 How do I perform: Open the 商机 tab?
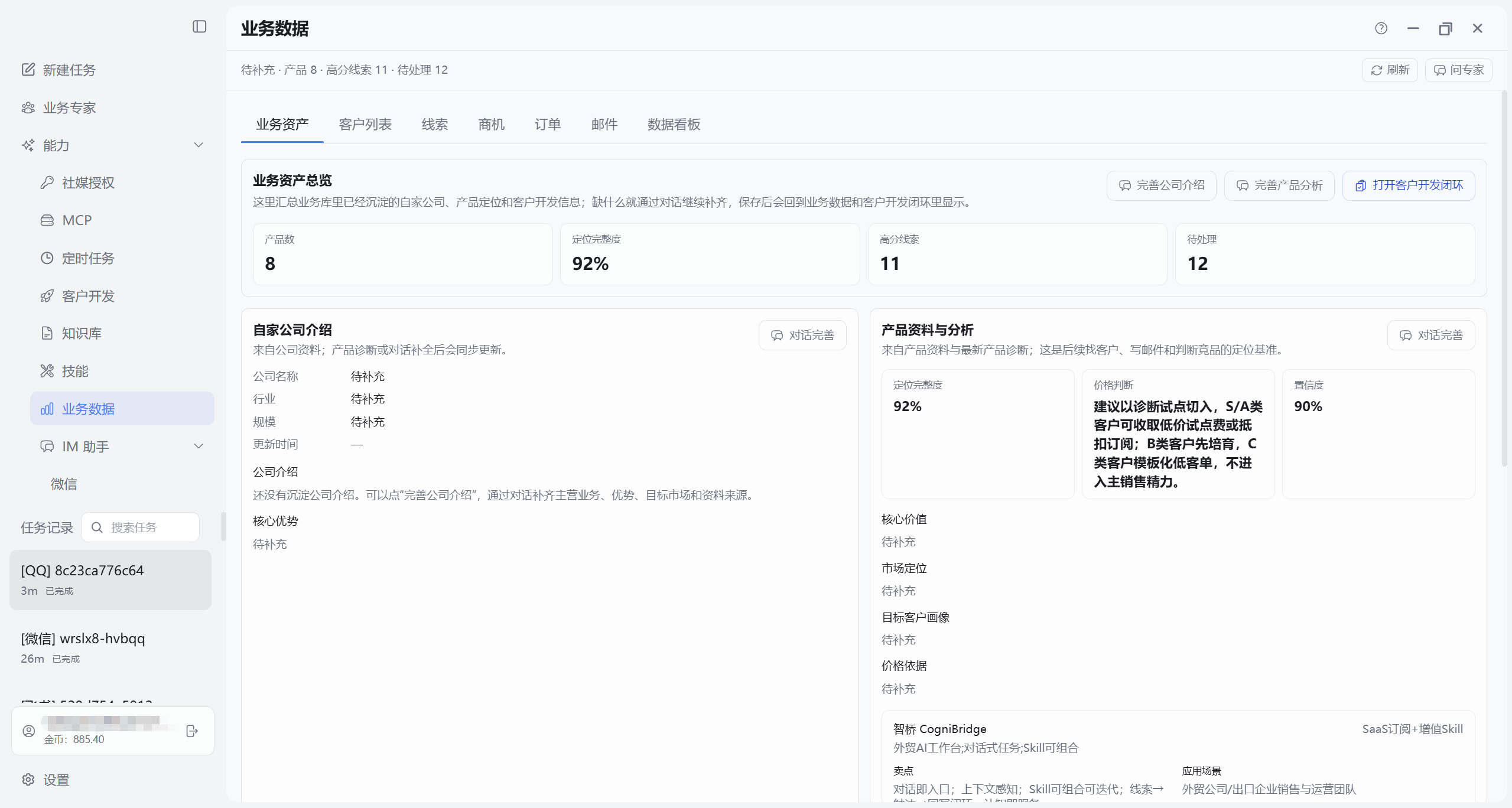pos(492,125)
